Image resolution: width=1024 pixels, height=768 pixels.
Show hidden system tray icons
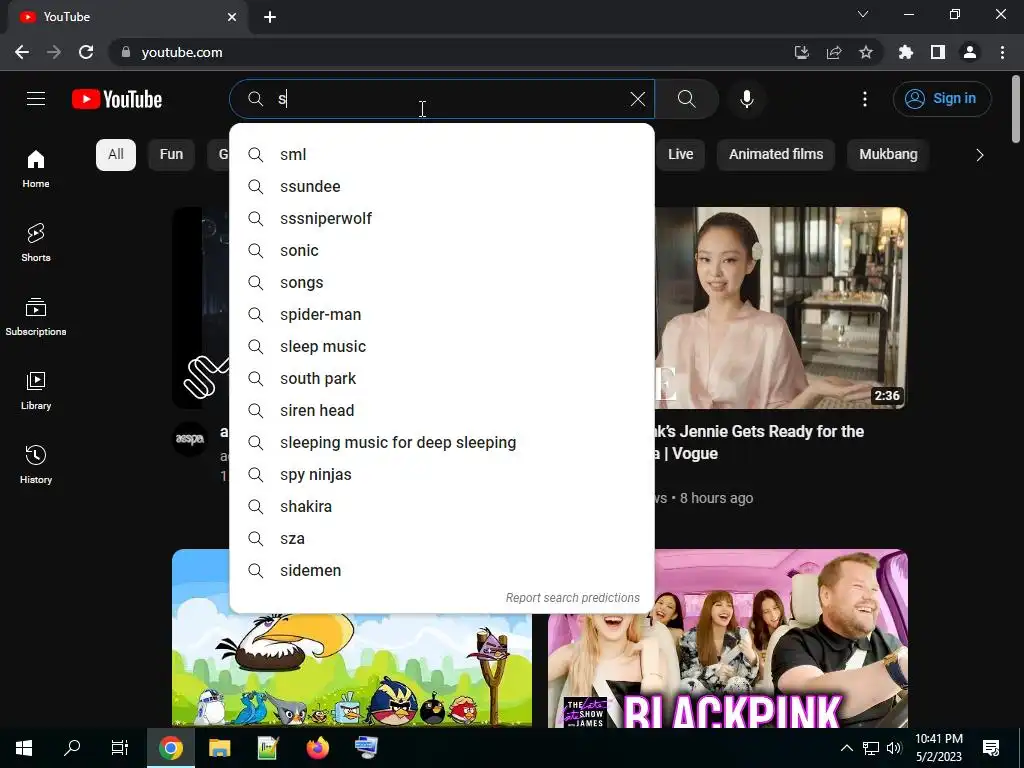(x=846, y=748)
